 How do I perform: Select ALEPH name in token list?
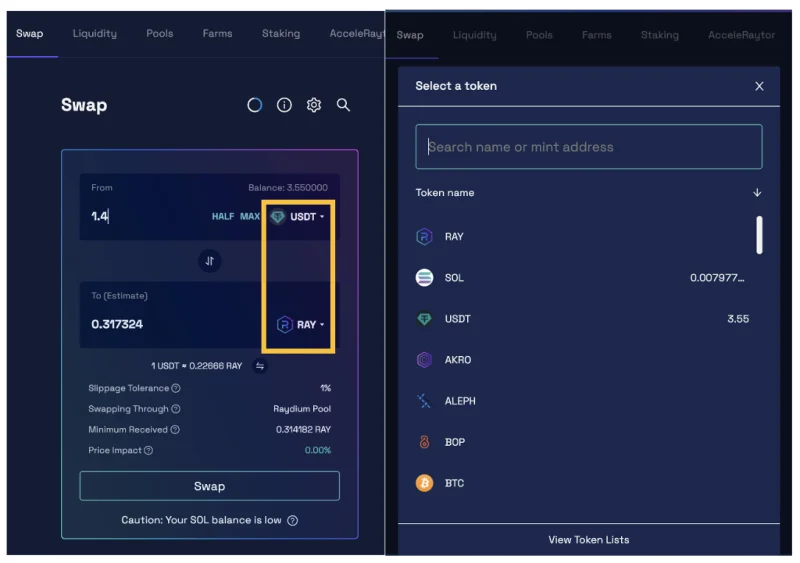pyautogui.click(x=460, y=401)
